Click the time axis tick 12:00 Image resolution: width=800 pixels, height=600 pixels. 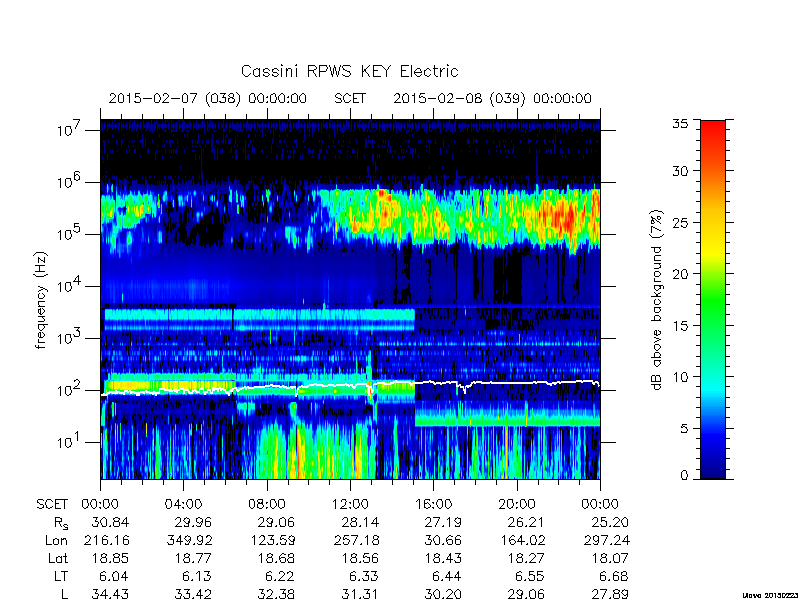(350, 504)
